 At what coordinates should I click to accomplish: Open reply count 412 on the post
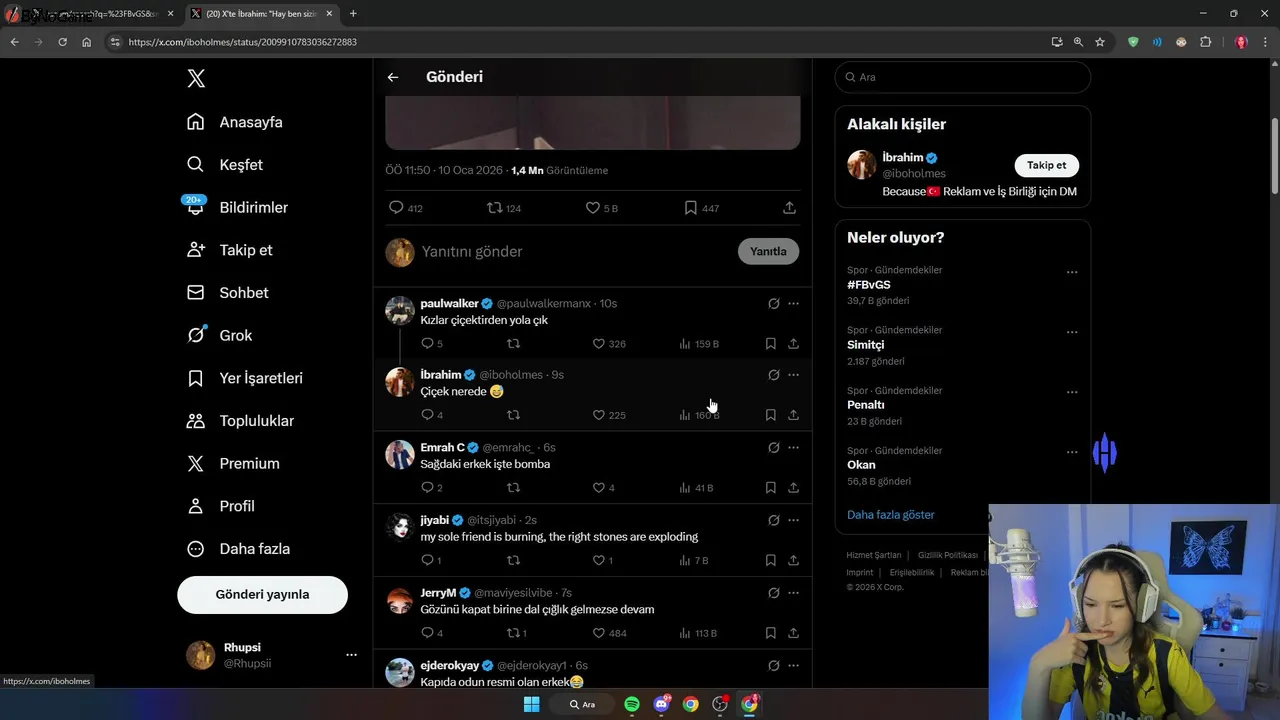(x=406, y=208)
